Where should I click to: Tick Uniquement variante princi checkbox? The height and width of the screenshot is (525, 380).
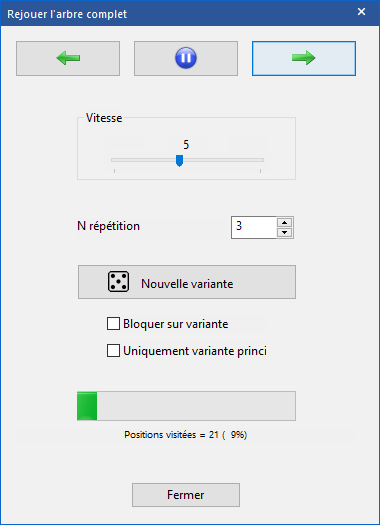click(113, 351)
